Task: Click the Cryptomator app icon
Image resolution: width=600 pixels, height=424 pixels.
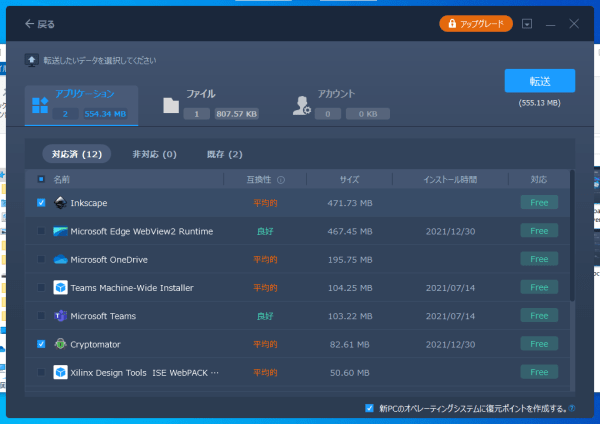Action: [x=60, y=344]
